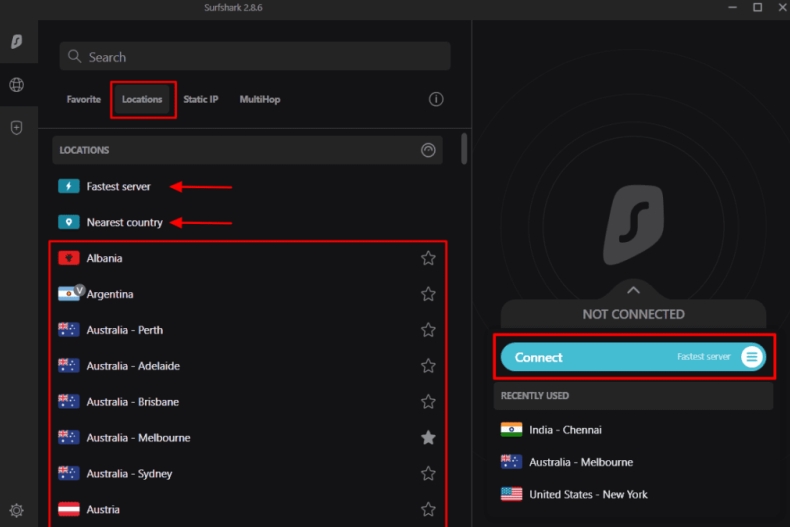Viewport: 790px width, 527px height.
Task: Select India - Chennai from recently used
Action: tap(565, 430)
